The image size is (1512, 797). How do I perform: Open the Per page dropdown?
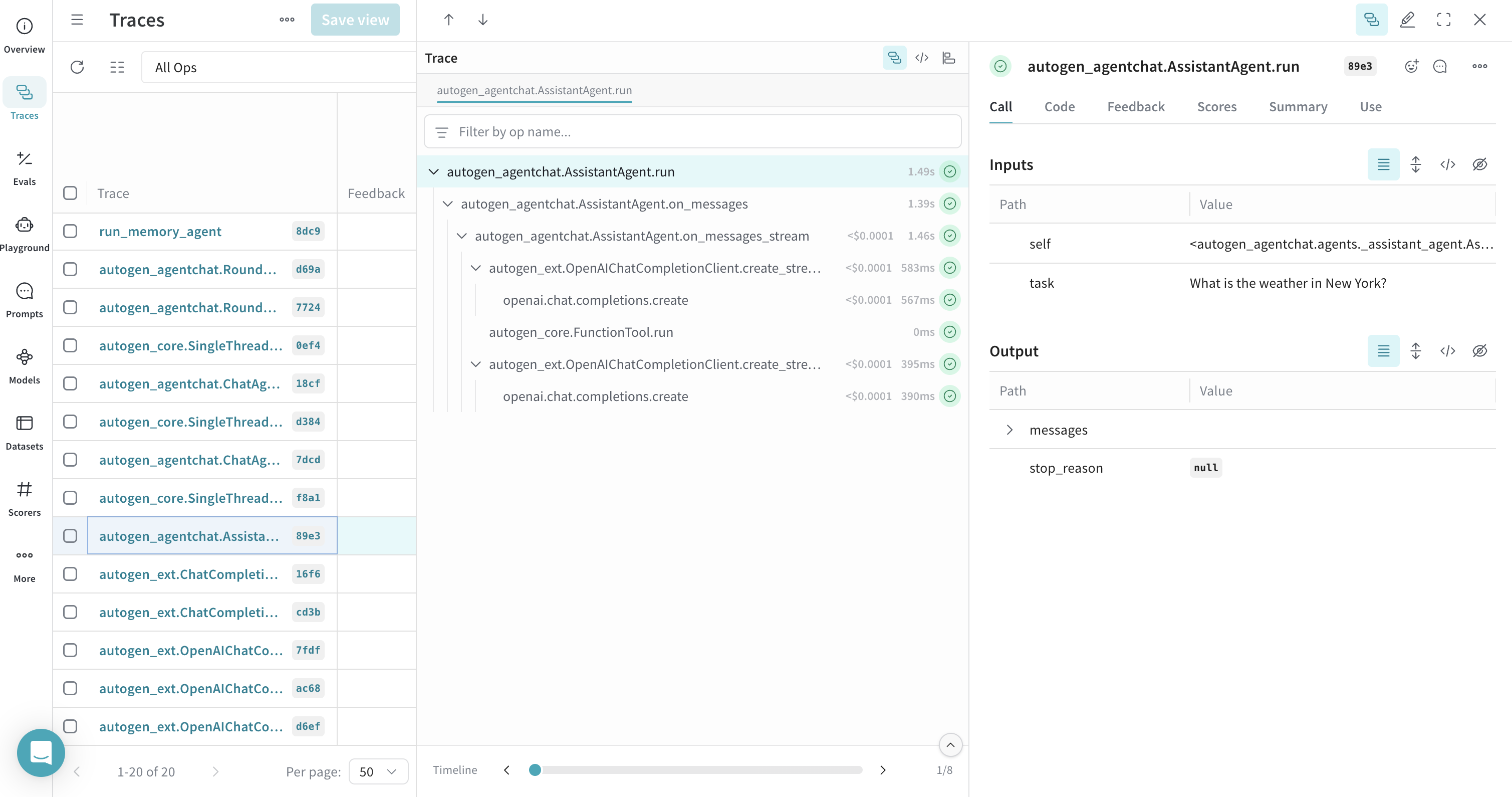coord(378,771)
